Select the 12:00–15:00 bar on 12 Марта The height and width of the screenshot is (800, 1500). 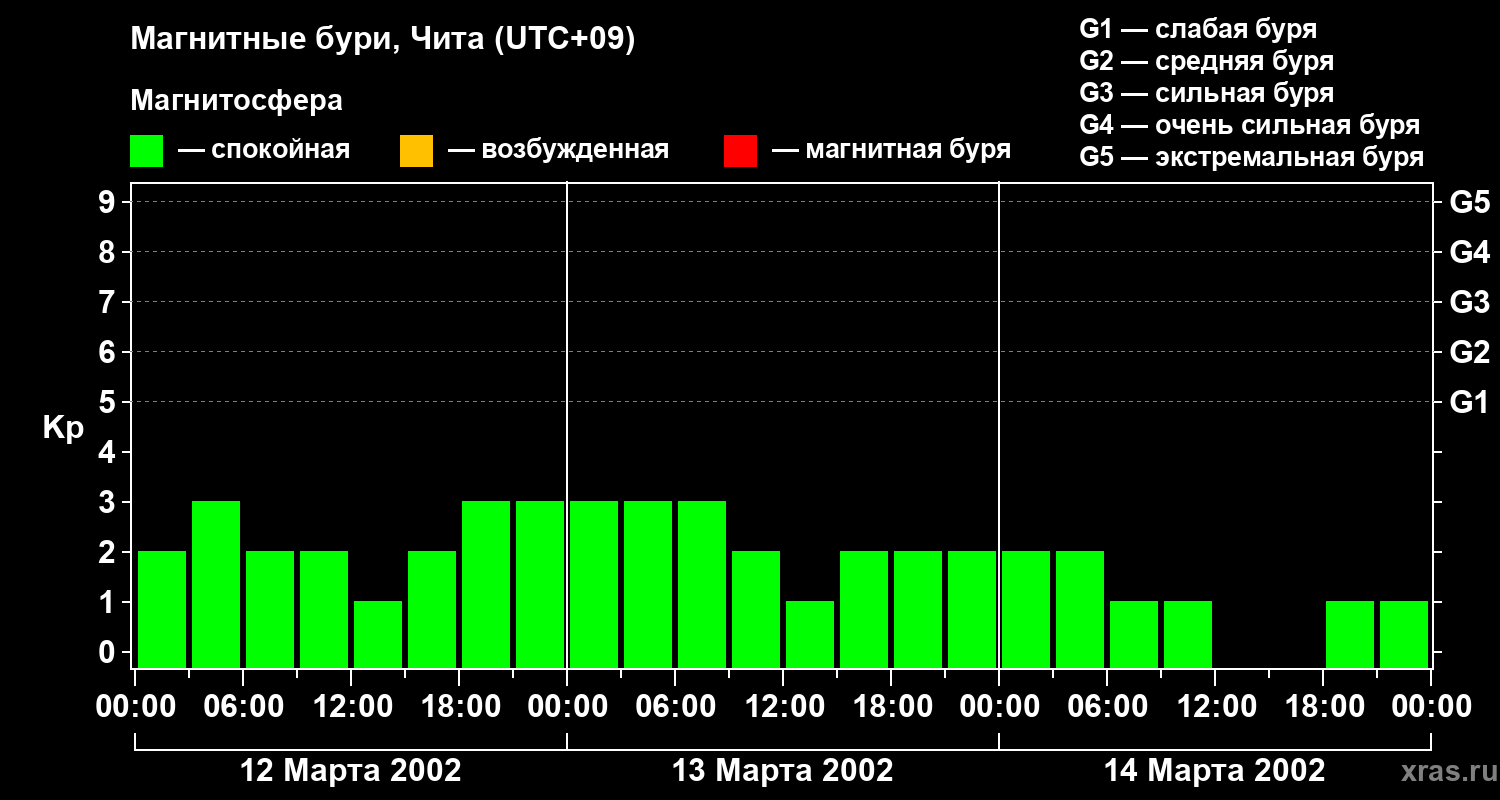pyautogui.click(x=378, y=634)
